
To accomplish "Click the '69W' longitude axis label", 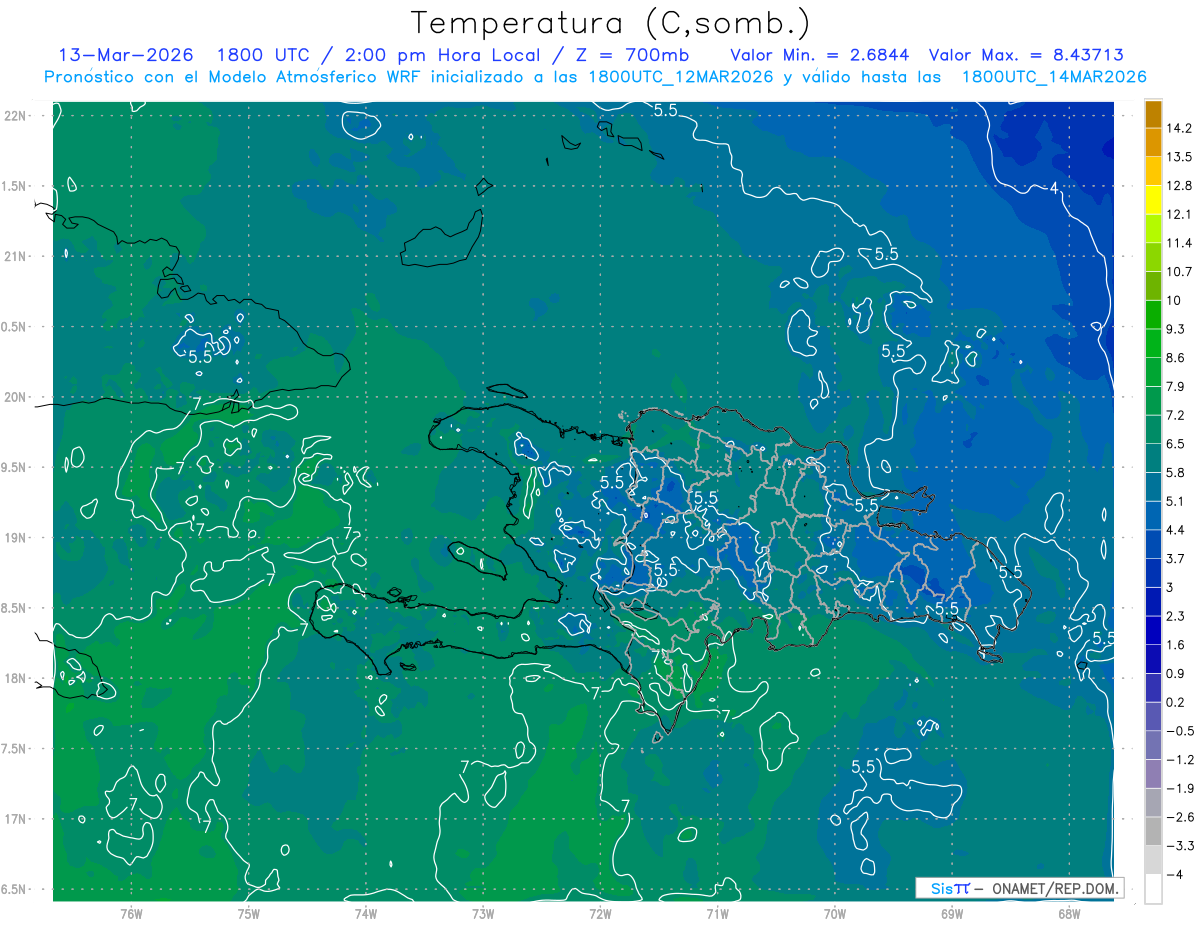I will 951,913.
